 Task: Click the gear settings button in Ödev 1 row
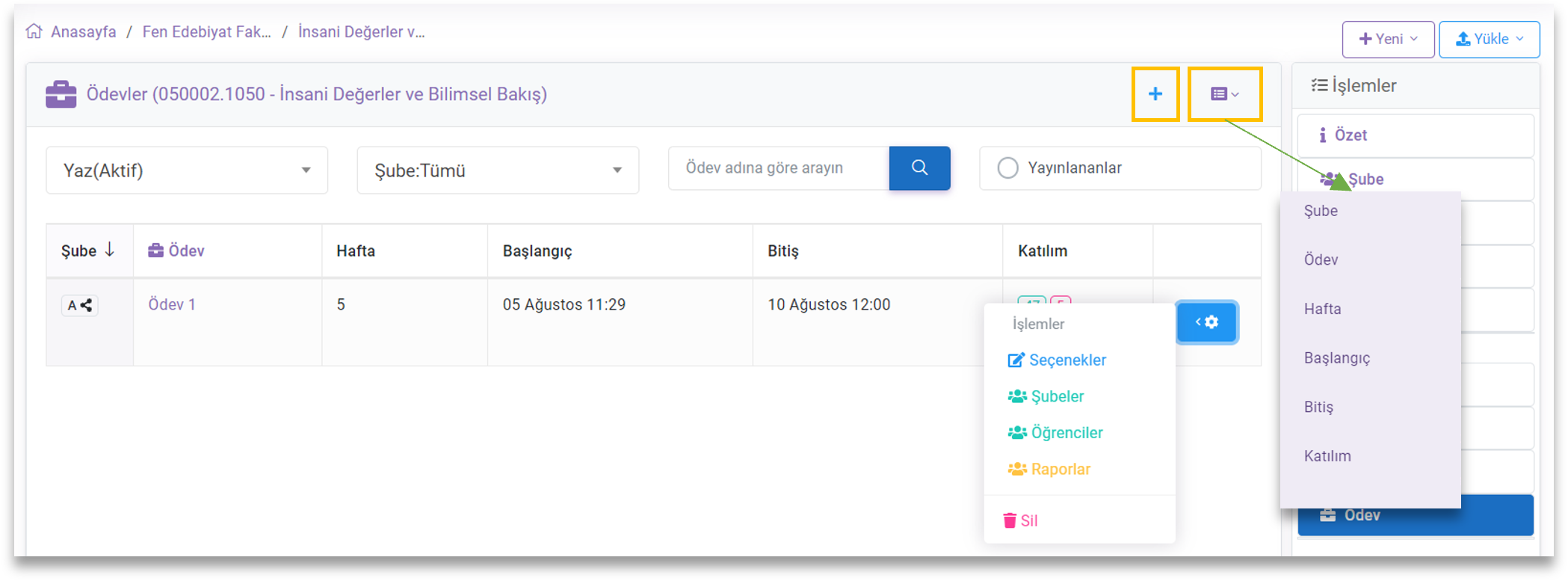coord(1206,322)
